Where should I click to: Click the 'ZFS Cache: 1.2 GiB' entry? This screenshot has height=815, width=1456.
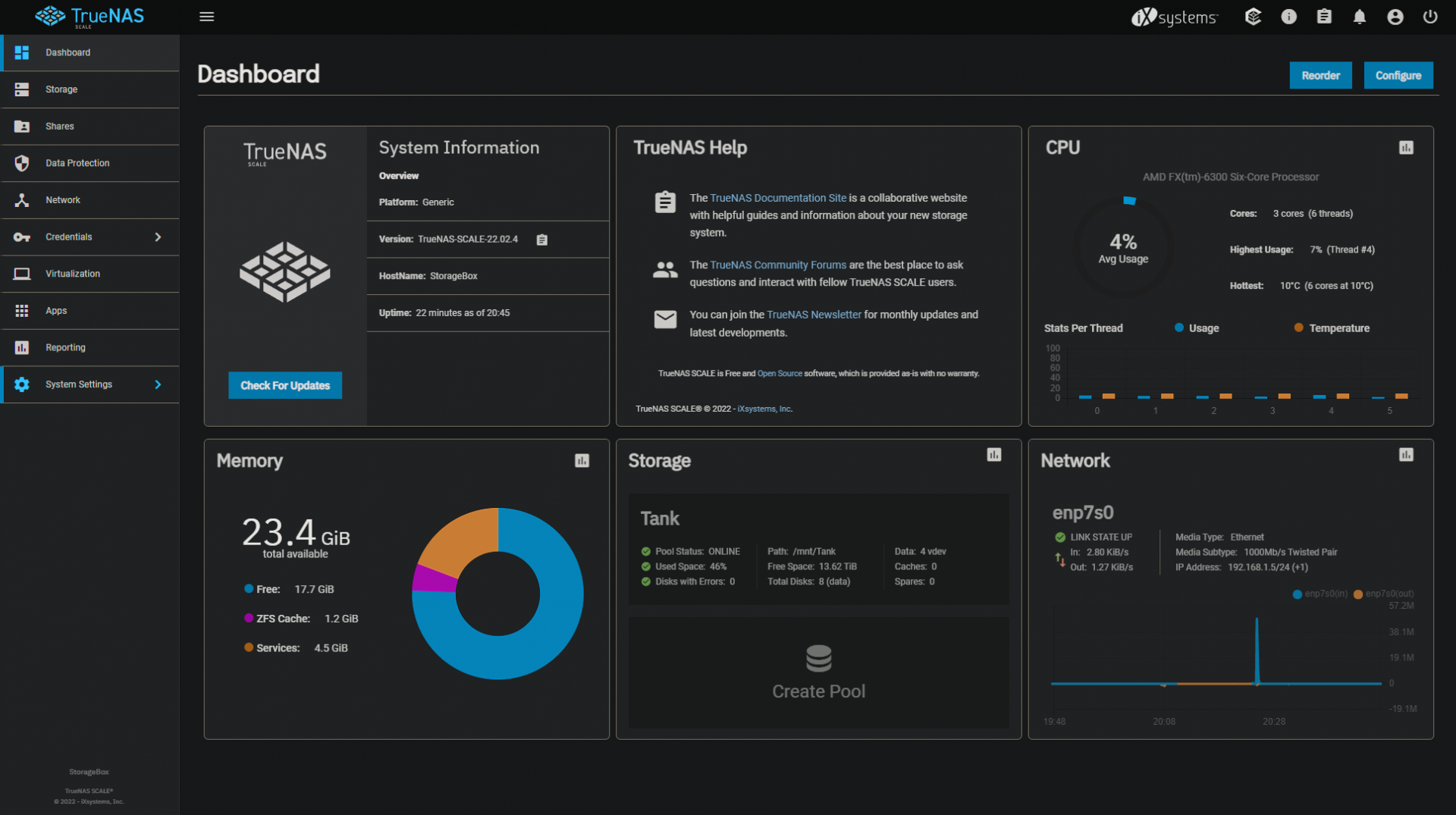coord(301,619)
